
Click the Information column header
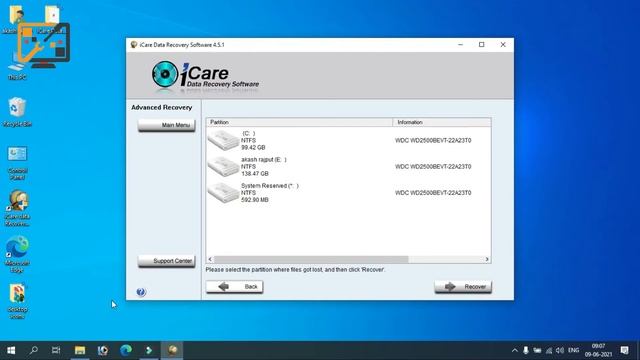[x=442, y=122]
